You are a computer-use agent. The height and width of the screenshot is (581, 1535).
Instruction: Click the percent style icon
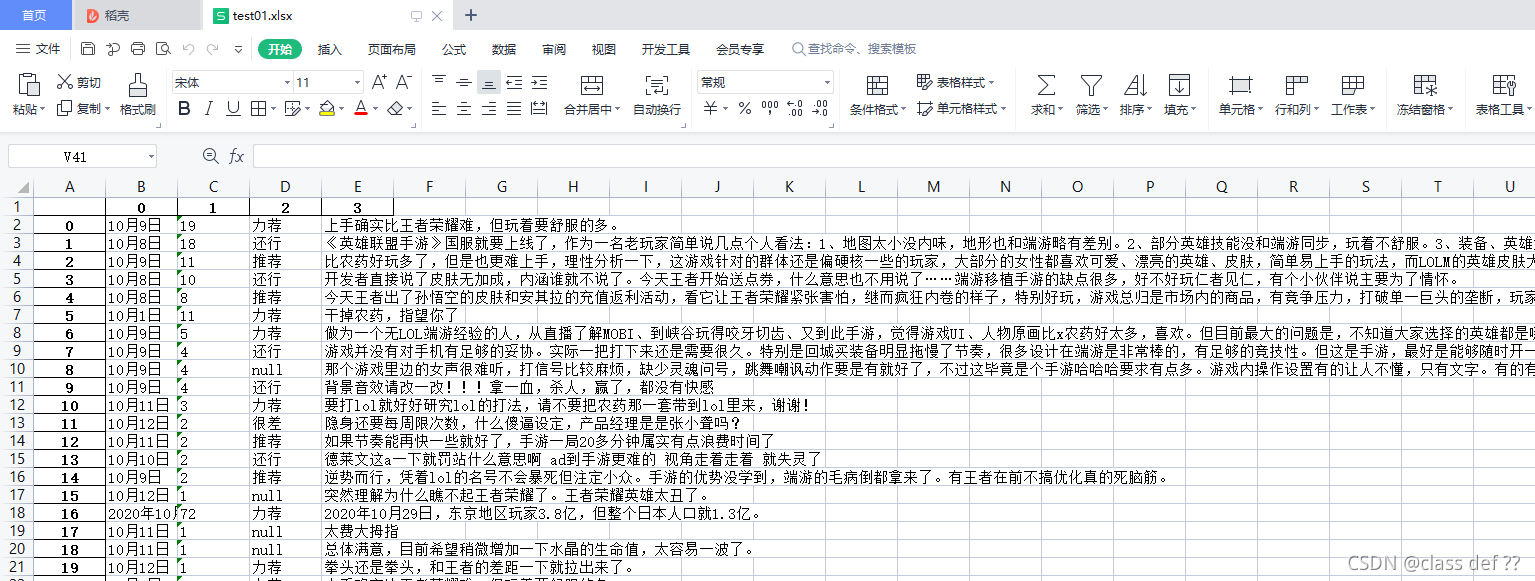coord(744,108)
